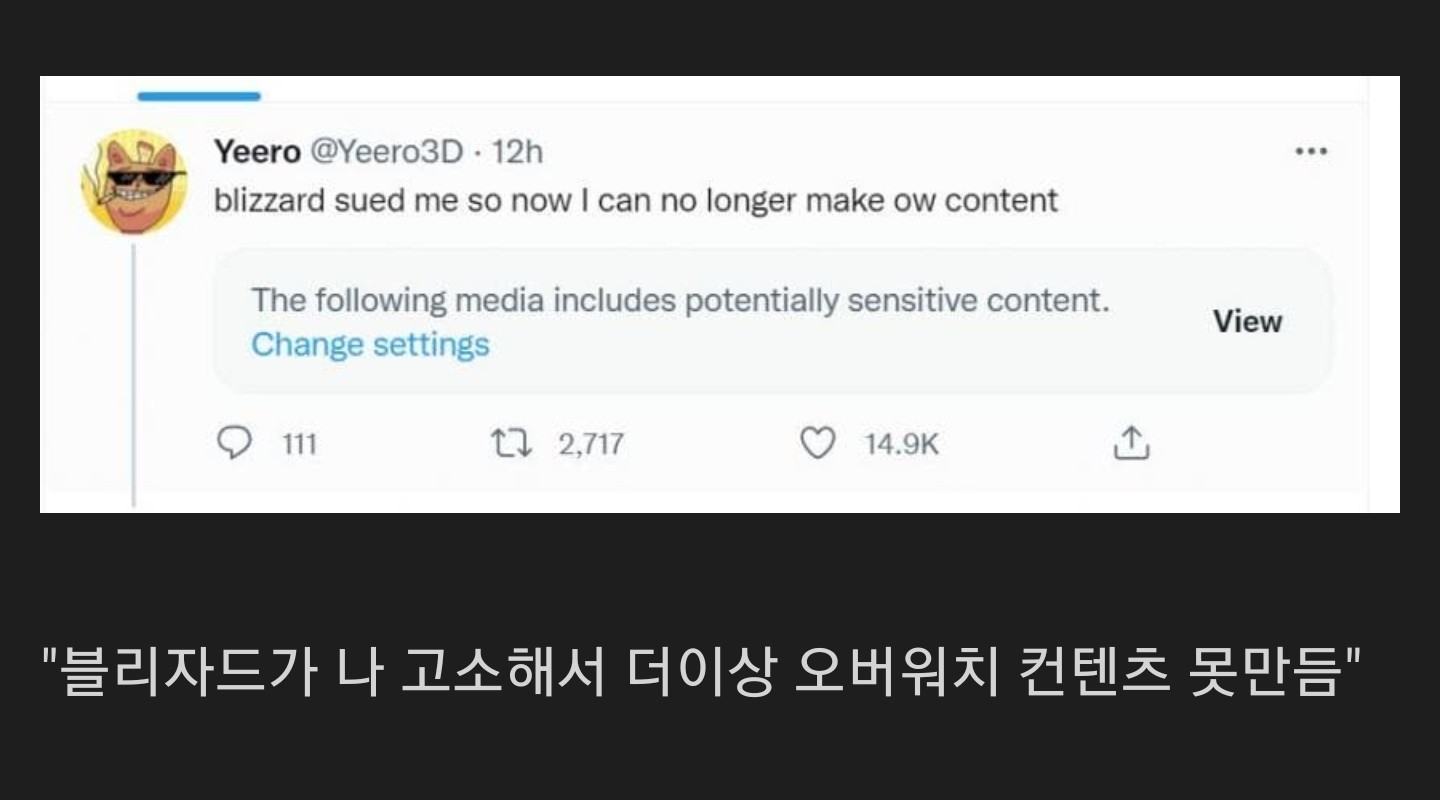Click the 14.9K likes count
Screen dimensions: 1440x800
tap(901, 444)
